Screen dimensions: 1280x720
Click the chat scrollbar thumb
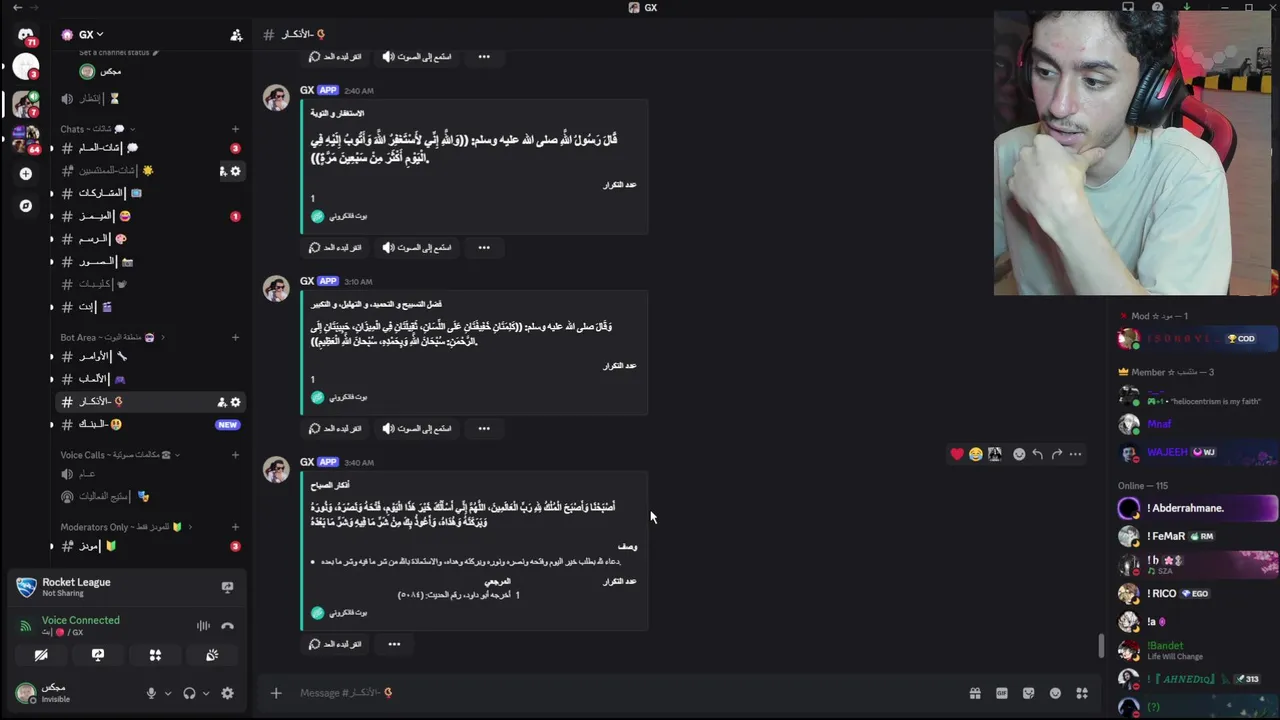pyautogui.click(x=1101, y=645)
